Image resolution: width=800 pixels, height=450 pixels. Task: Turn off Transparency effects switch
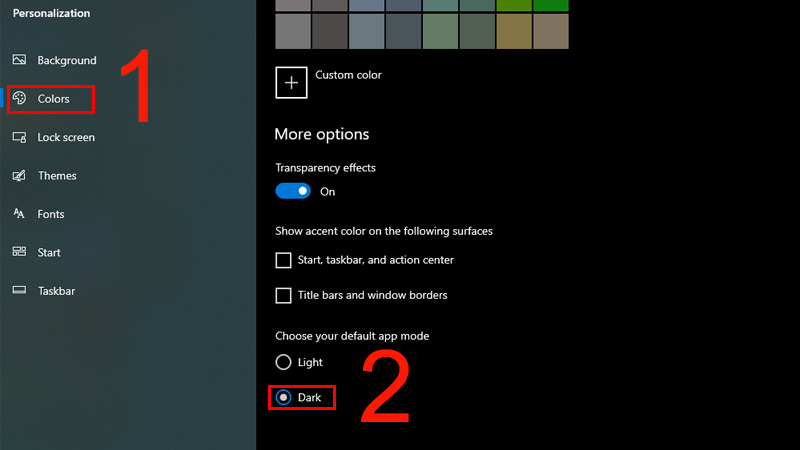(293, 191)
